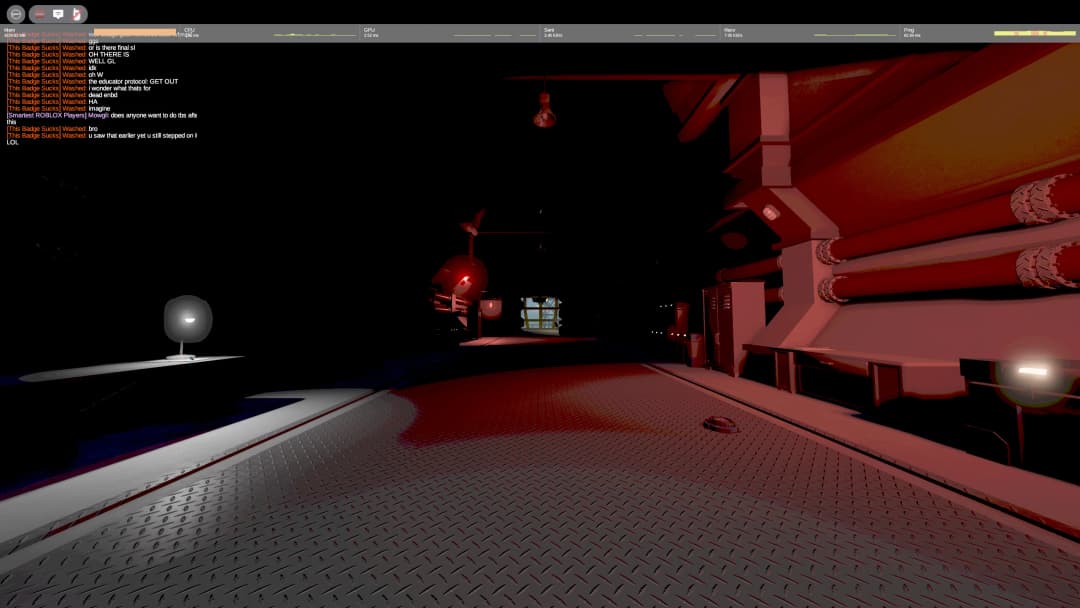Click chat message "WELL GL"
Viewport: 1080px width, 608px height.
(102, 61)
